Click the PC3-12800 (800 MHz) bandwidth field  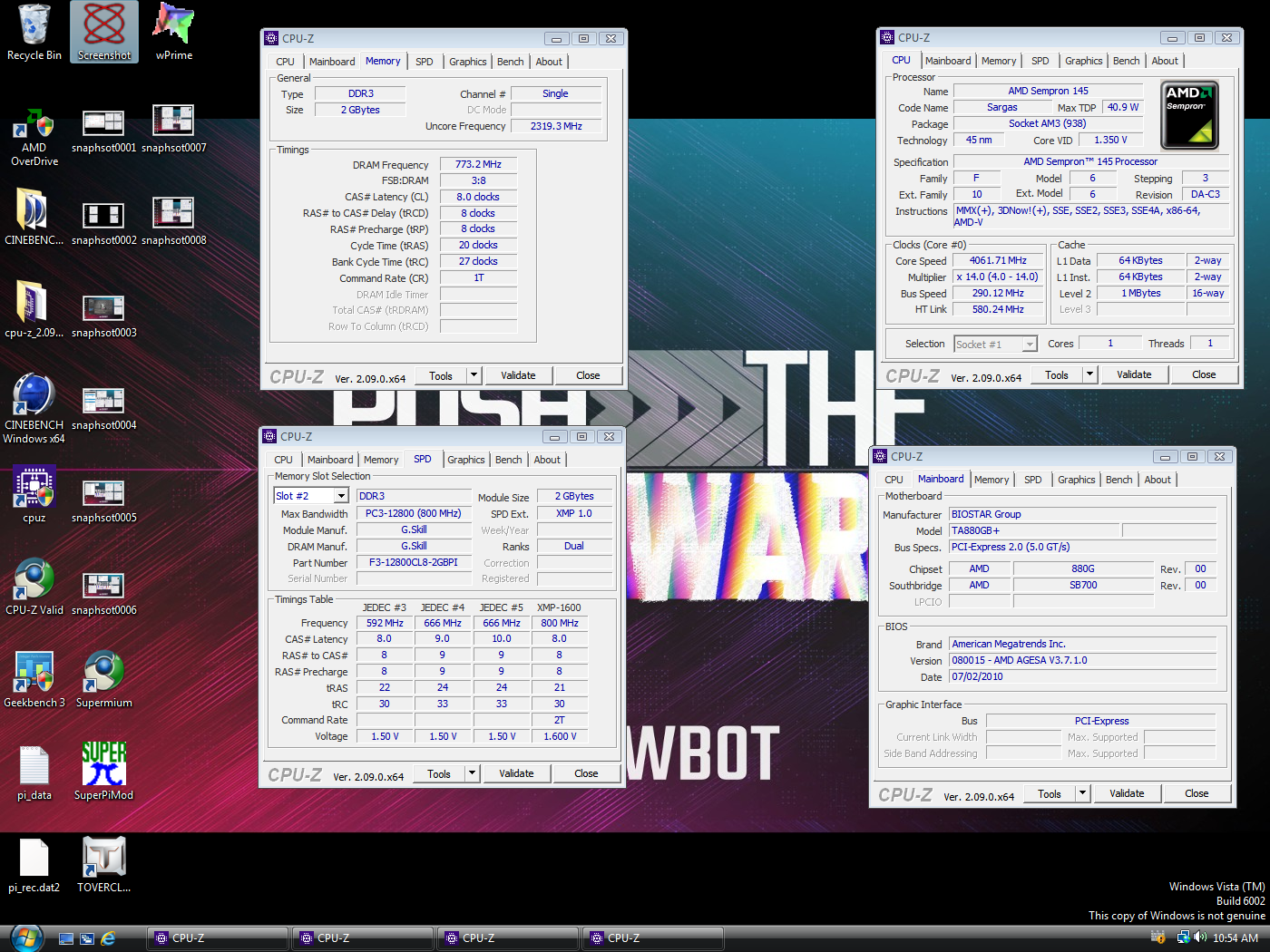click(414, 513)
